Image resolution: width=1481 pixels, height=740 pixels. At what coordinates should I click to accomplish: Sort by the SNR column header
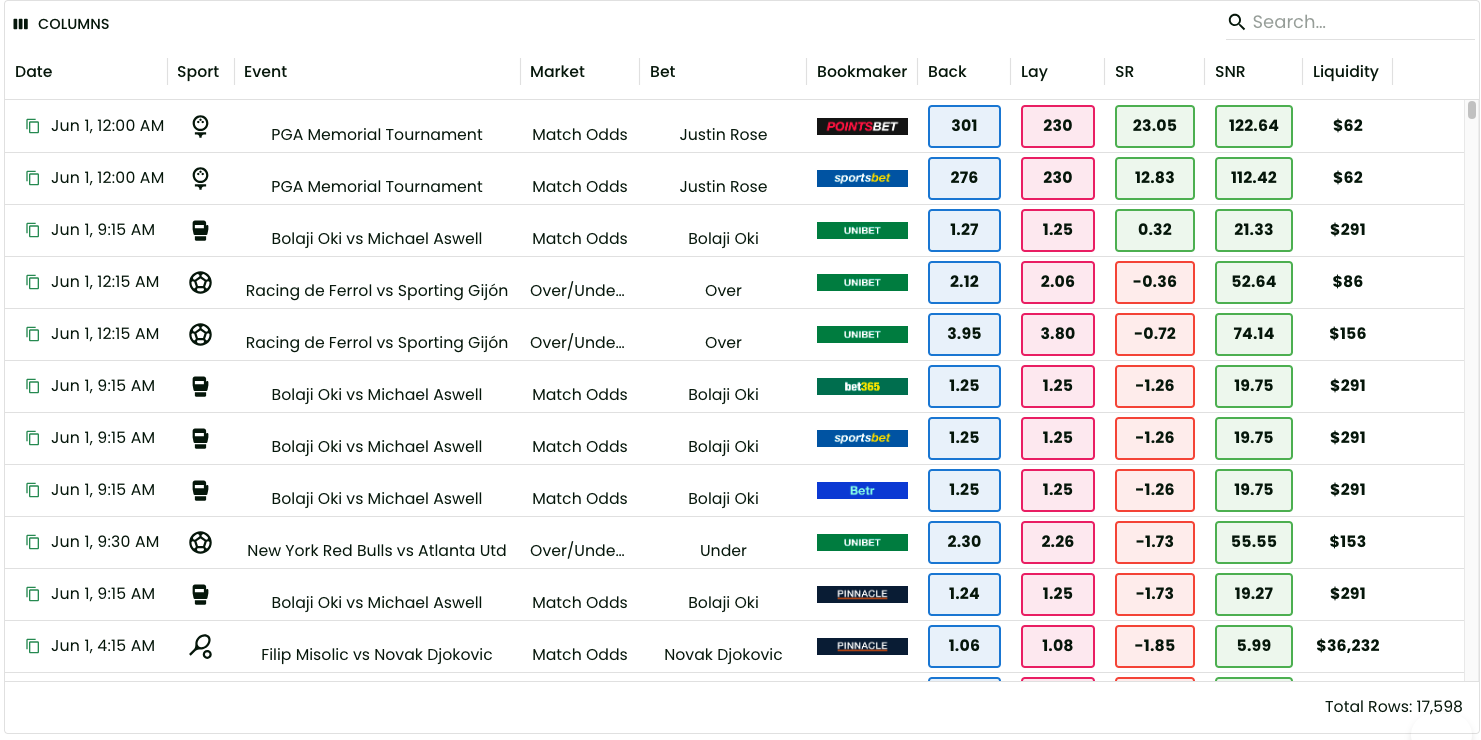click(x=1230, y=72)
